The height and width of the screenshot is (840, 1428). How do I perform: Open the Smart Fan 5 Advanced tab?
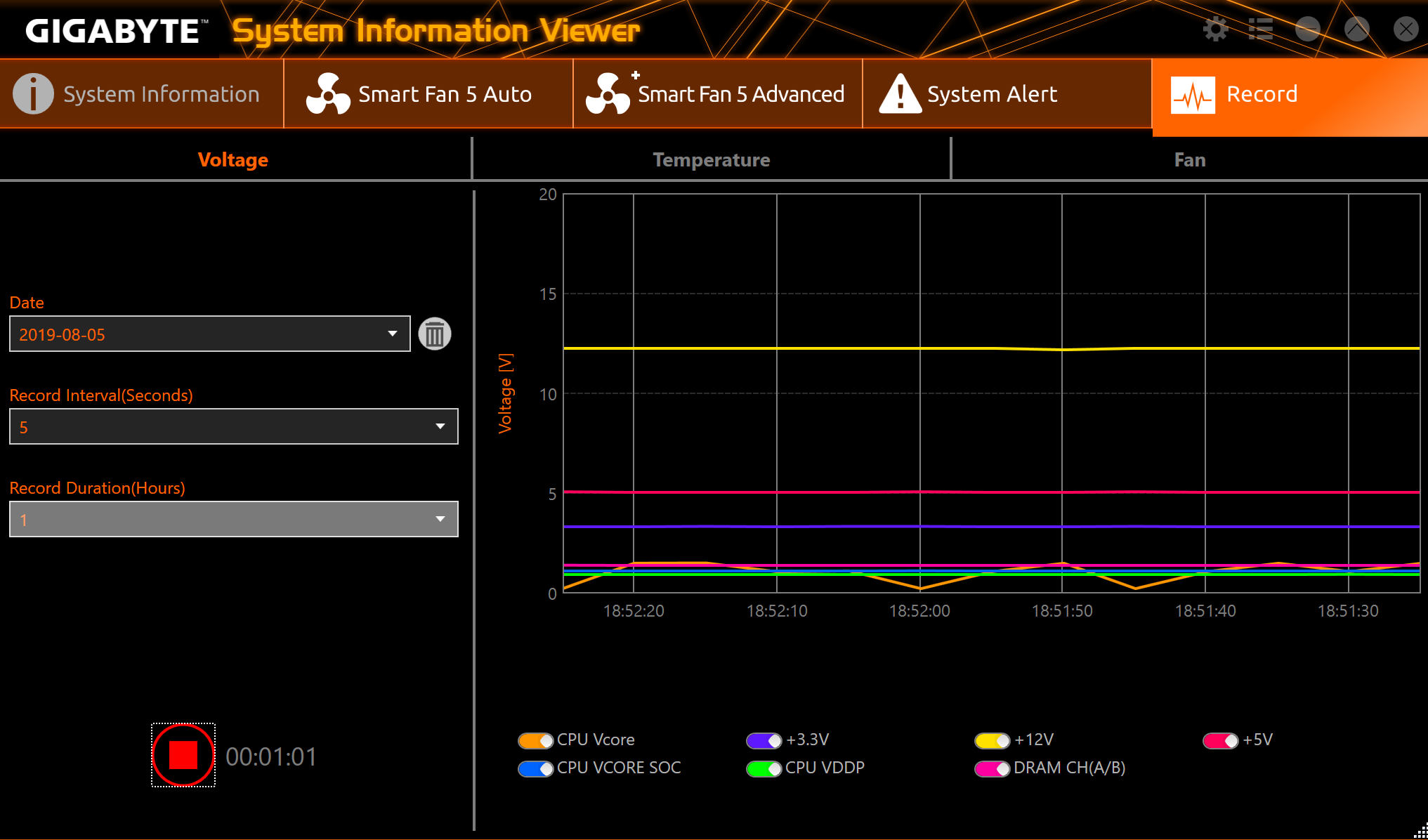click(718, 93)
